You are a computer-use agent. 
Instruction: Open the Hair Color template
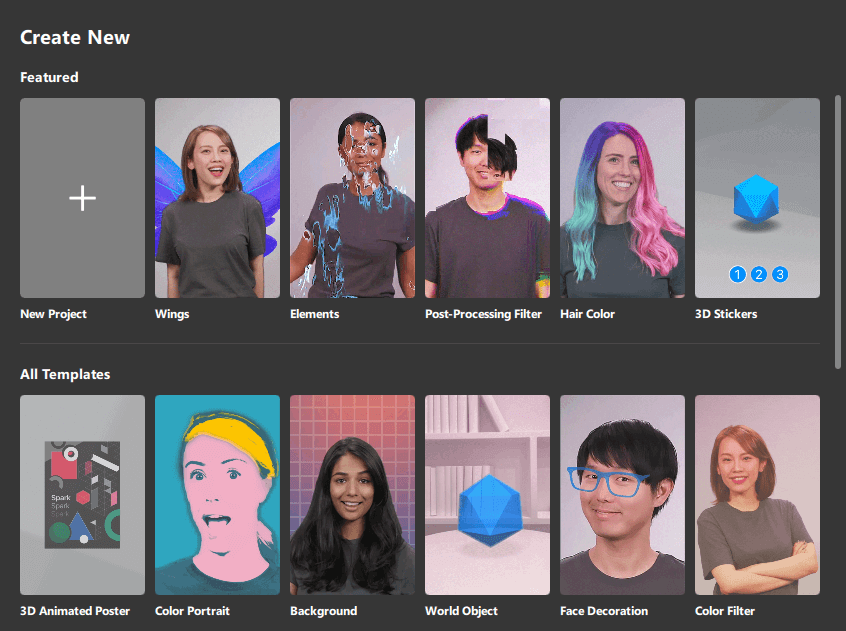(x=622, y=198)
